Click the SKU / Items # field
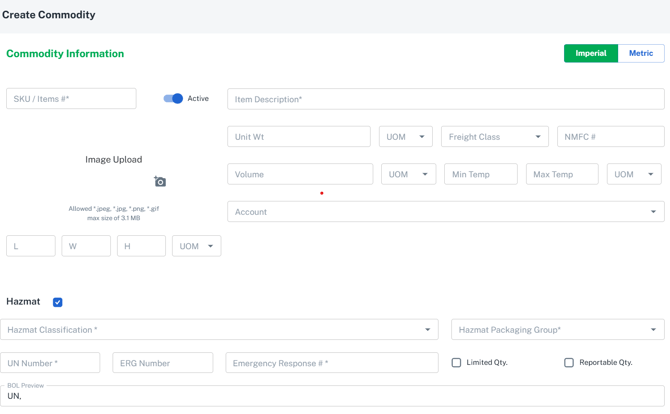 tap(71, 99)
